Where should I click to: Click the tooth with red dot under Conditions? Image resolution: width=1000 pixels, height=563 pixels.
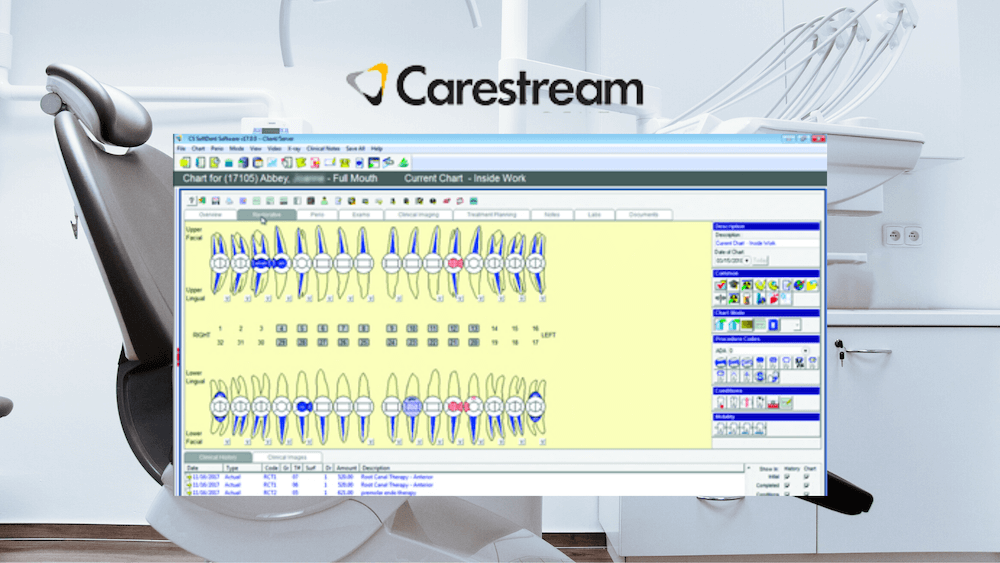(x=721, y=403)
